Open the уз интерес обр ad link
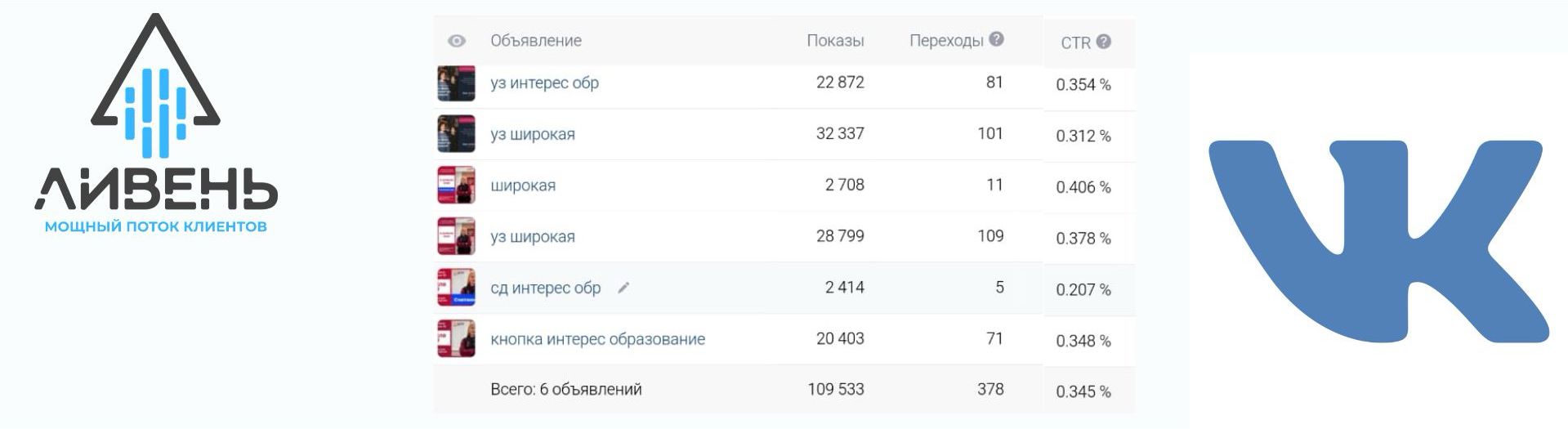The width and height of the screenshot is (1568, 429). coord(544,83)
